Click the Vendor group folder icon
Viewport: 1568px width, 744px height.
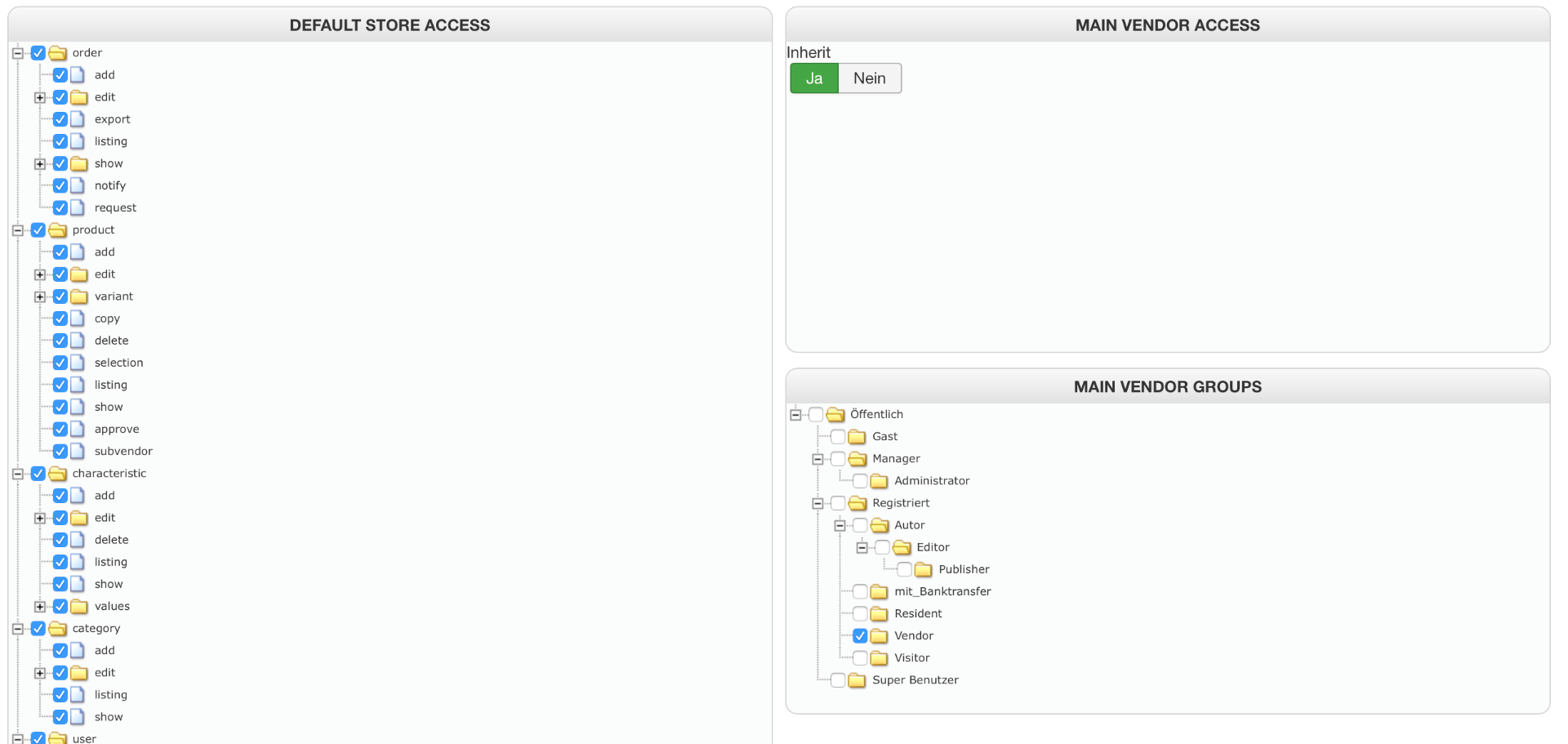pos(879,636)
